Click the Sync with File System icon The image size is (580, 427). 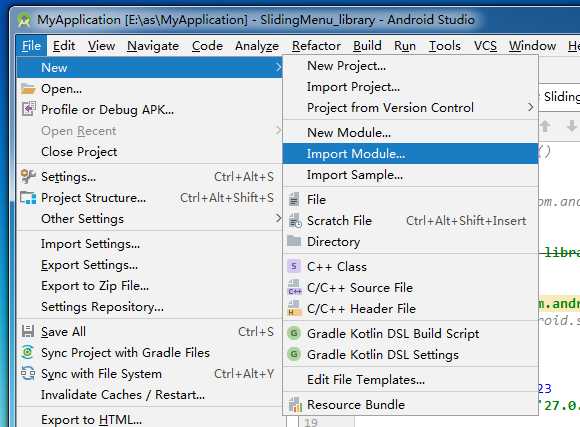(28, 373)
